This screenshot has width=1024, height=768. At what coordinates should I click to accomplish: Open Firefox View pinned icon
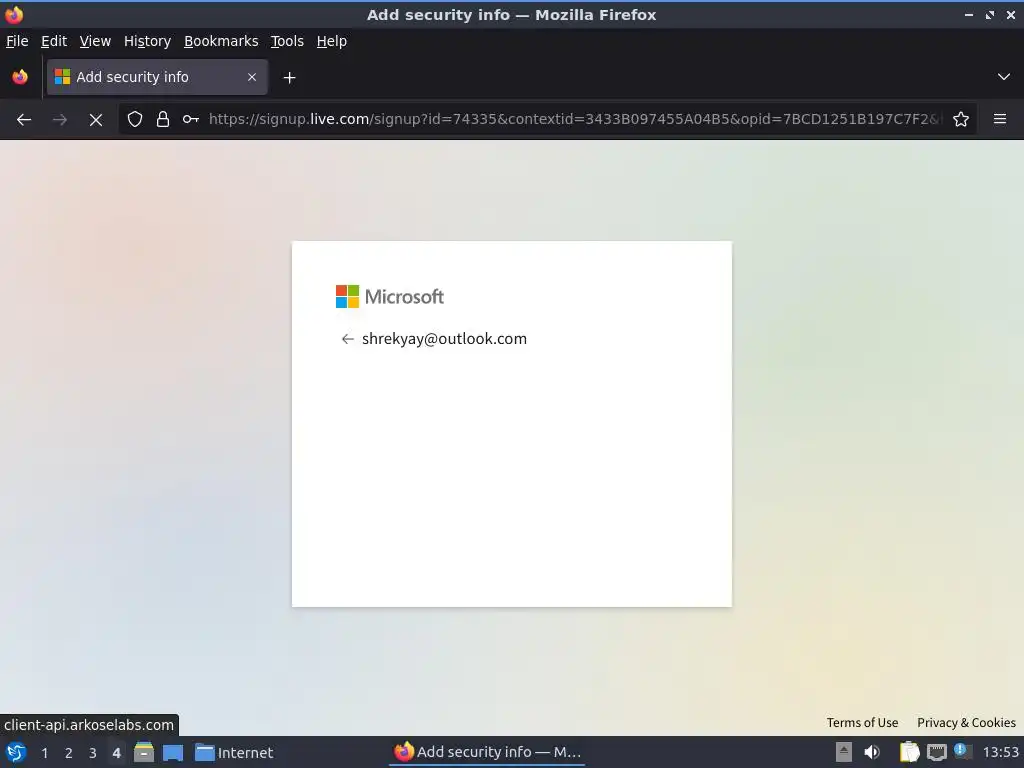(x=20, y=77)
